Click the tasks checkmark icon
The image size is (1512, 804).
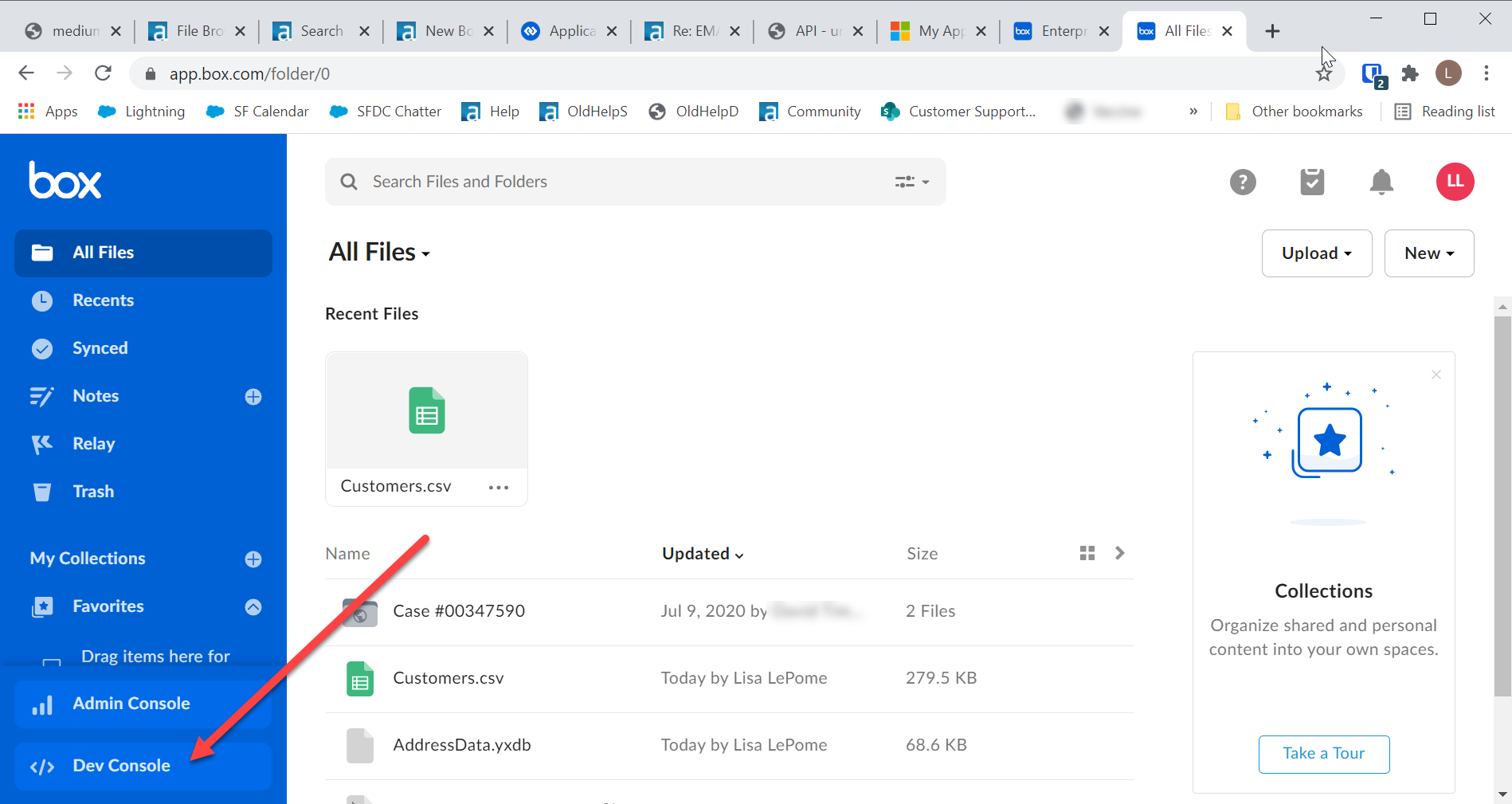(x=1312, y=182)
